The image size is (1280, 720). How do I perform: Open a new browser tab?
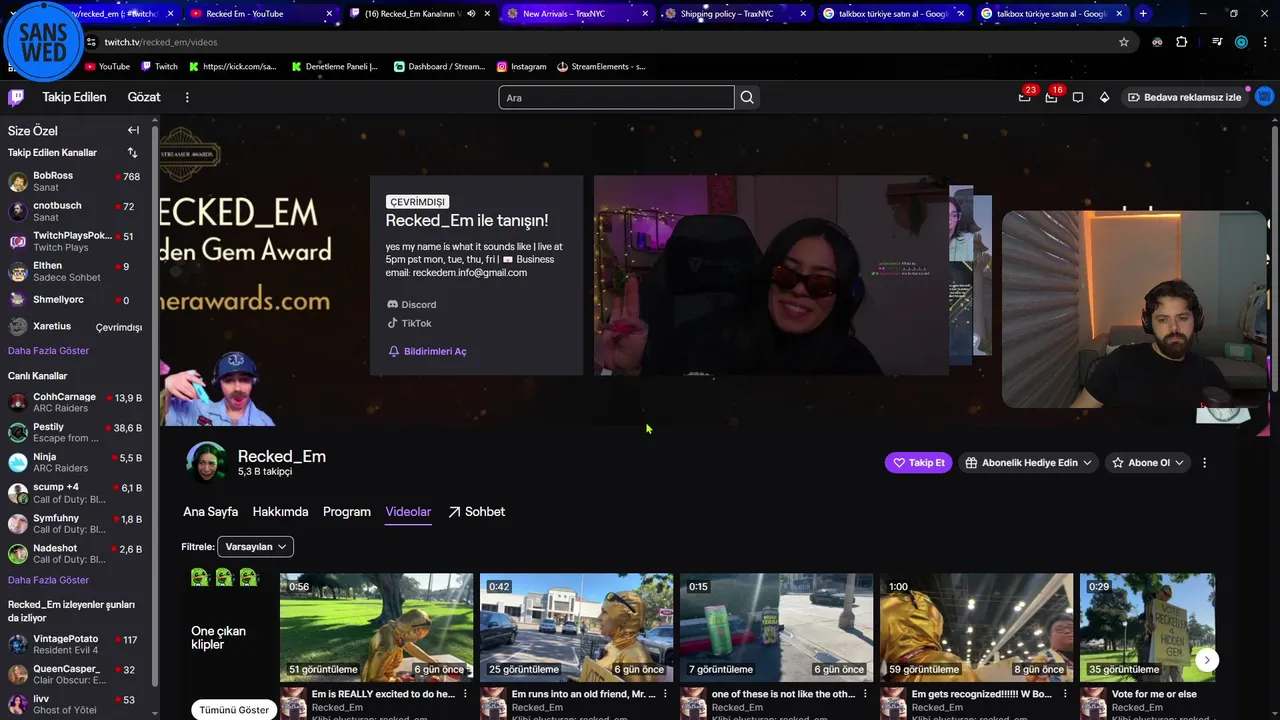[x=1143, y=14]
